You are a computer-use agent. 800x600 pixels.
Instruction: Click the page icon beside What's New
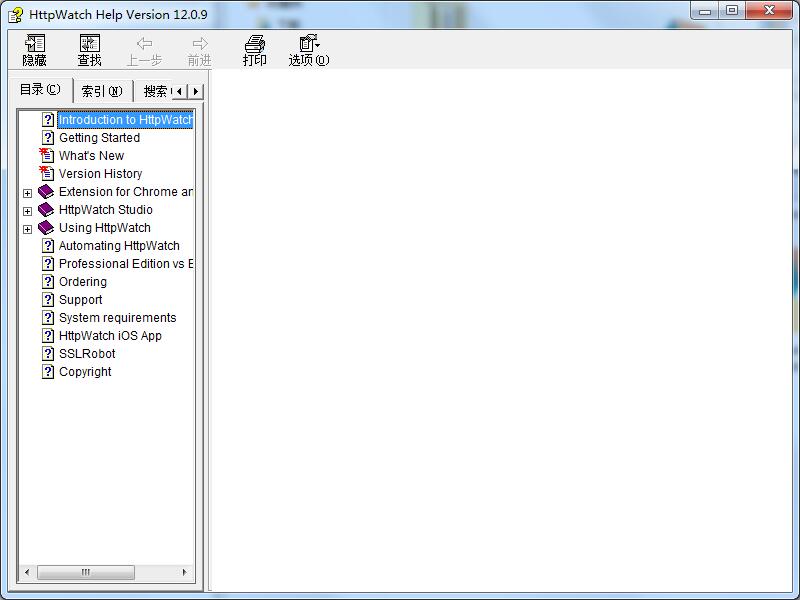(x=47, y=155)
